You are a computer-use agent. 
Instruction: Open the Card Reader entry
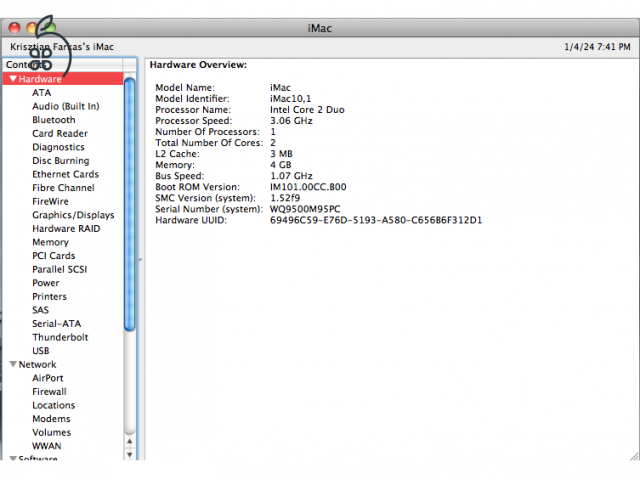[x=60, y=133]
